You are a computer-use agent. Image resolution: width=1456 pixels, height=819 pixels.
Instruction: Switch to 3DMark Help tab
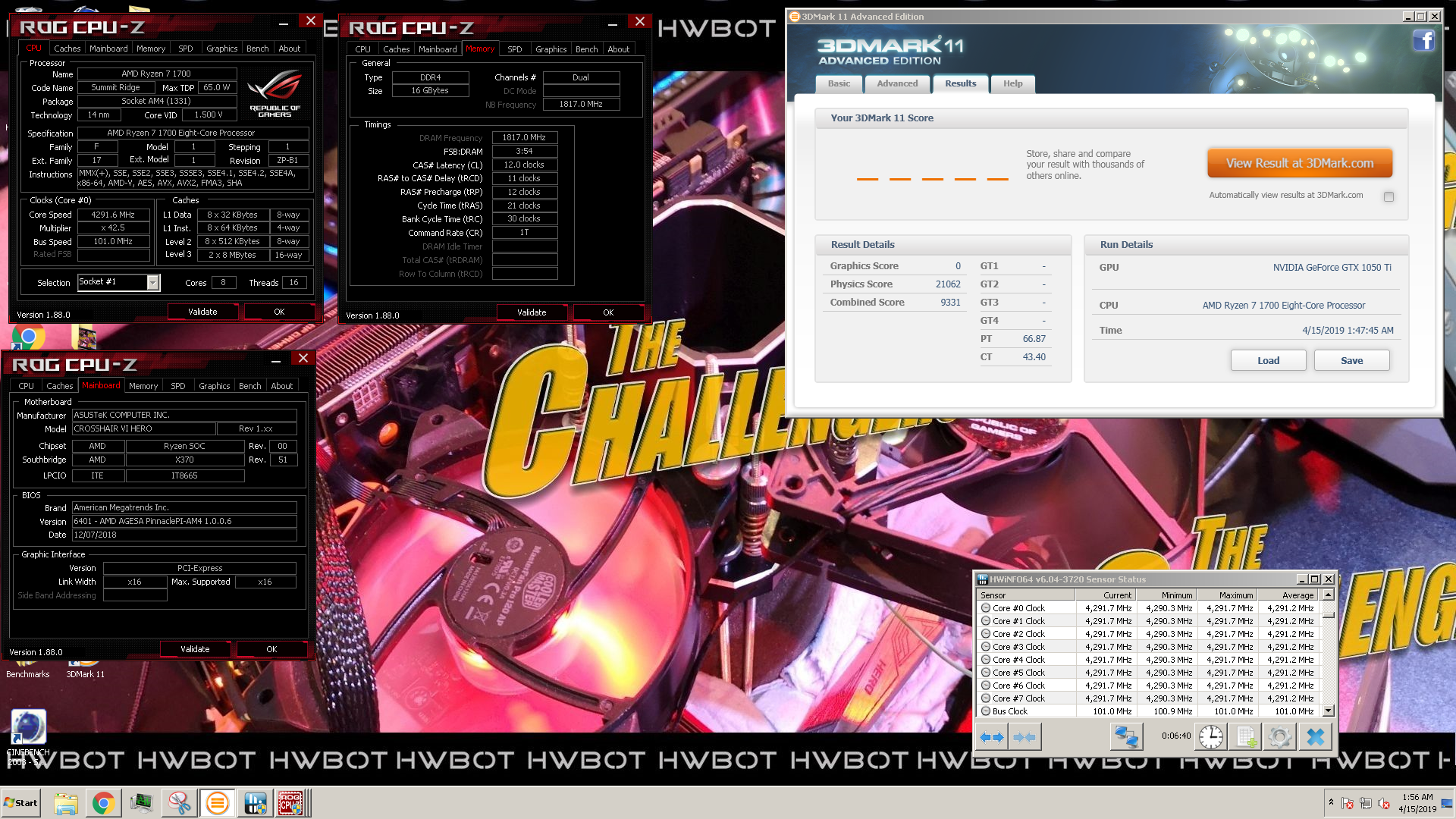point(1013,83)
